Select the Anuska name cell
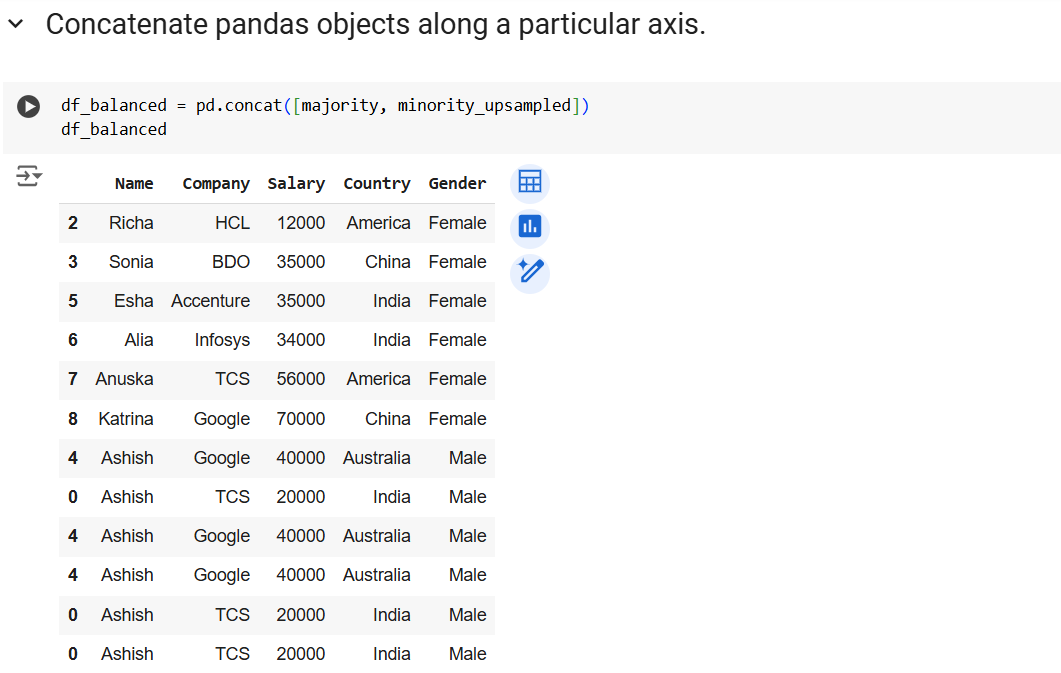 [x=124, y=379]
